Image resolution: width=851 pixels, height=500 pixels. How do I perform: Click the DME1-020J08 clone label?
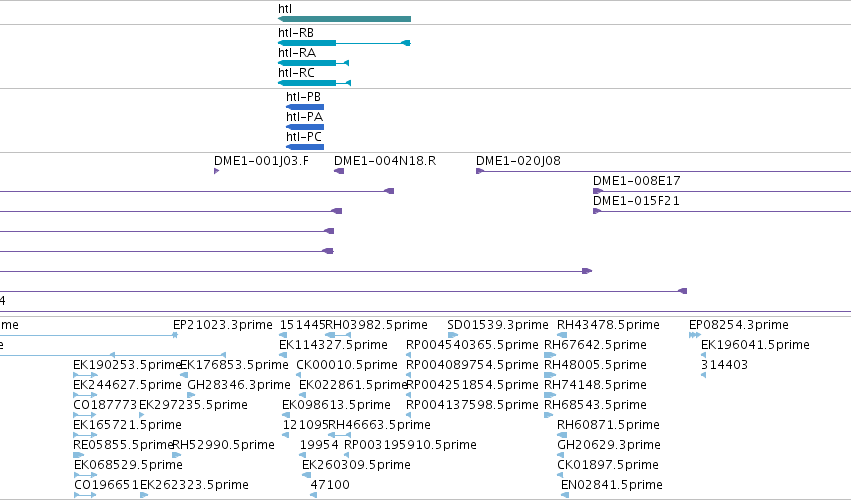click(518, 161)
